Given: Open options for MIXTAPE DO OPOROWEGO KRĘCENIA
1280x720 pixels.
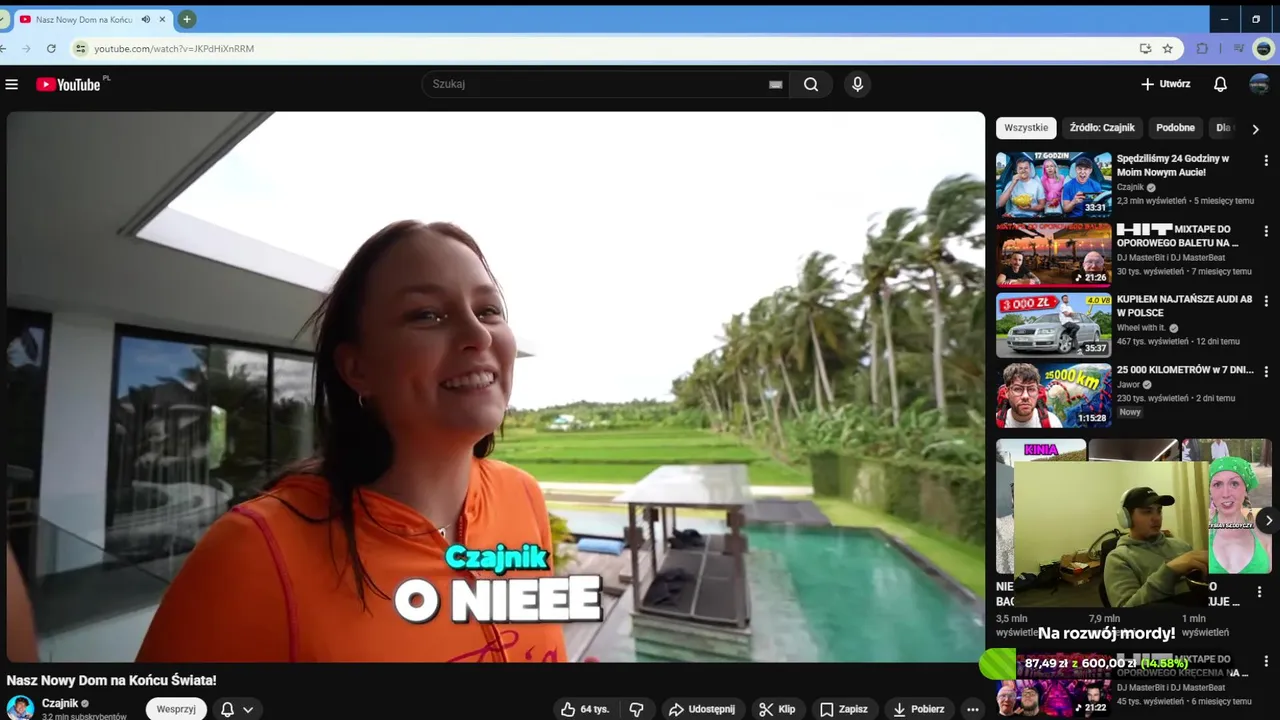Looking at the screenshot, I should click(1266, 661).
